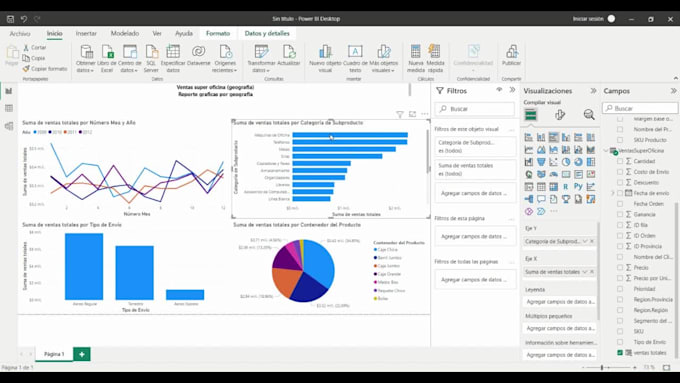Adjust the zoom slider in status bar
The height and width of the screenshot is (383, 680).
pos(602,367)
